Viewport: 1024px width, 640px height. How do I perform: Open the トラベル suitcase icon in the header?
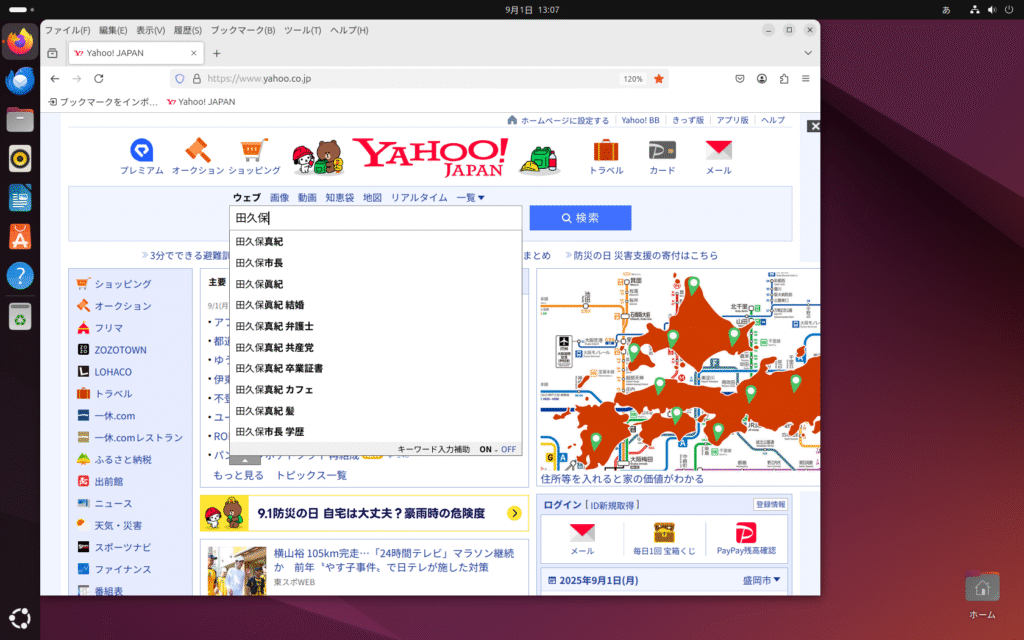pos(606,150)
